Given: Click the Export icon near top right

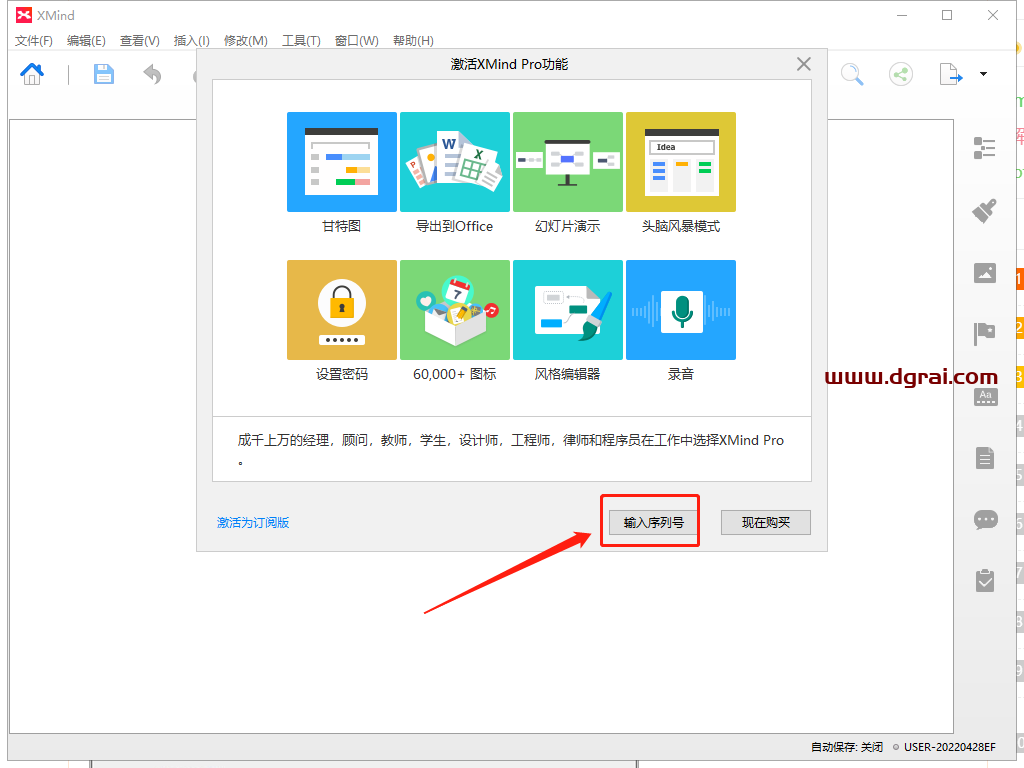Looking at the screenshot, I should pos(950,74).
